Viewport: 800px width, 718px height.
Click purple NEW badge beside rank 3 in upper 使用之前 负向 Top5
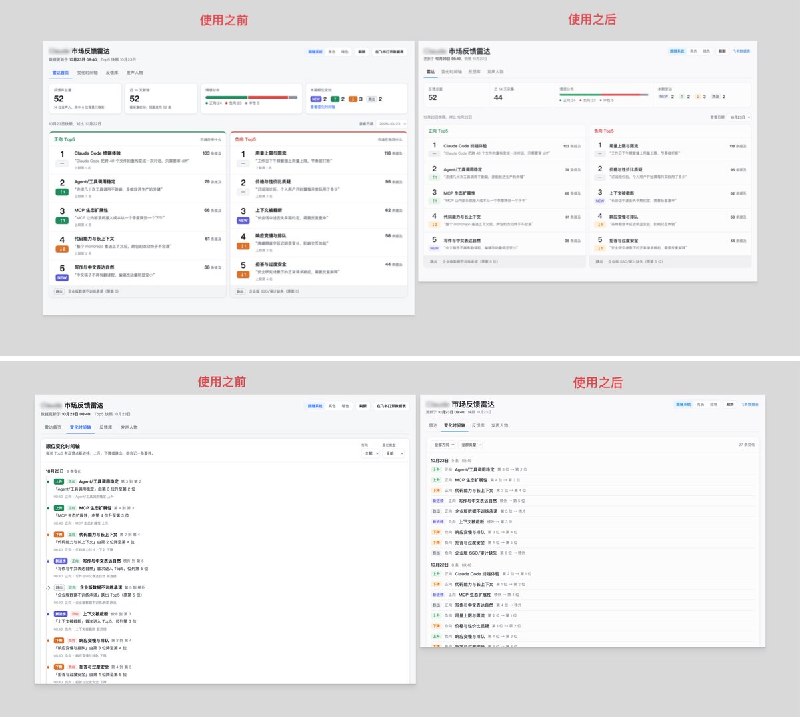[243, 220]
